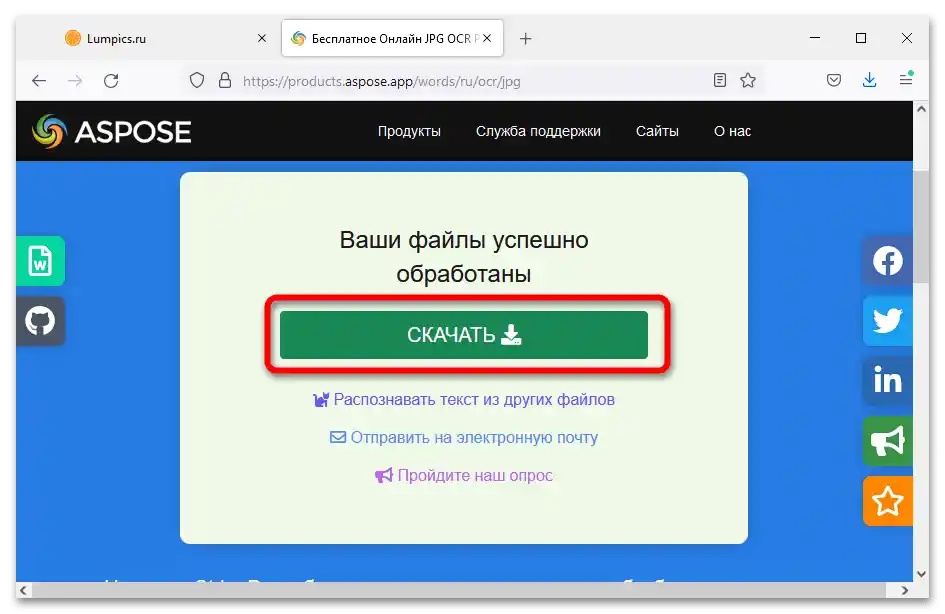
Task: Click the orange star bookmark icon
Action: (888, 501)
